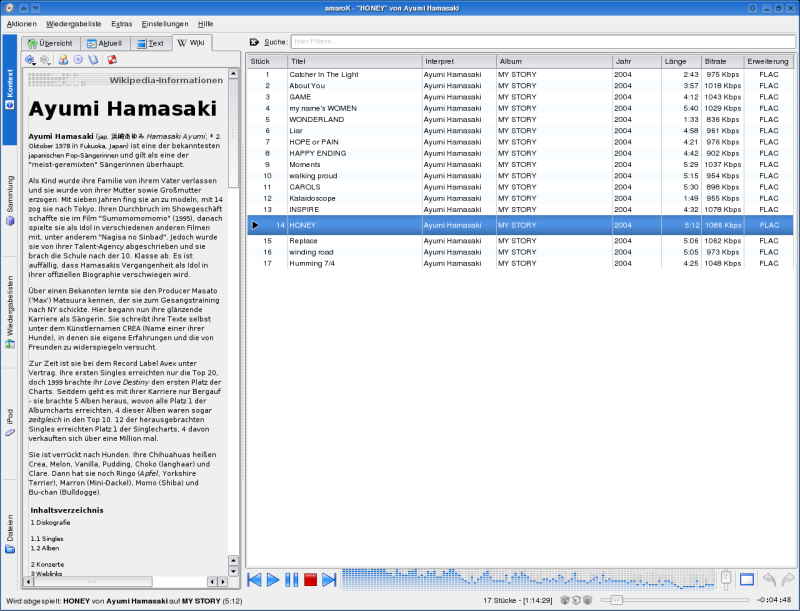Click the remaining time display -0:04:48
This screenshot has width=800, height=611.
click(774, 600)
